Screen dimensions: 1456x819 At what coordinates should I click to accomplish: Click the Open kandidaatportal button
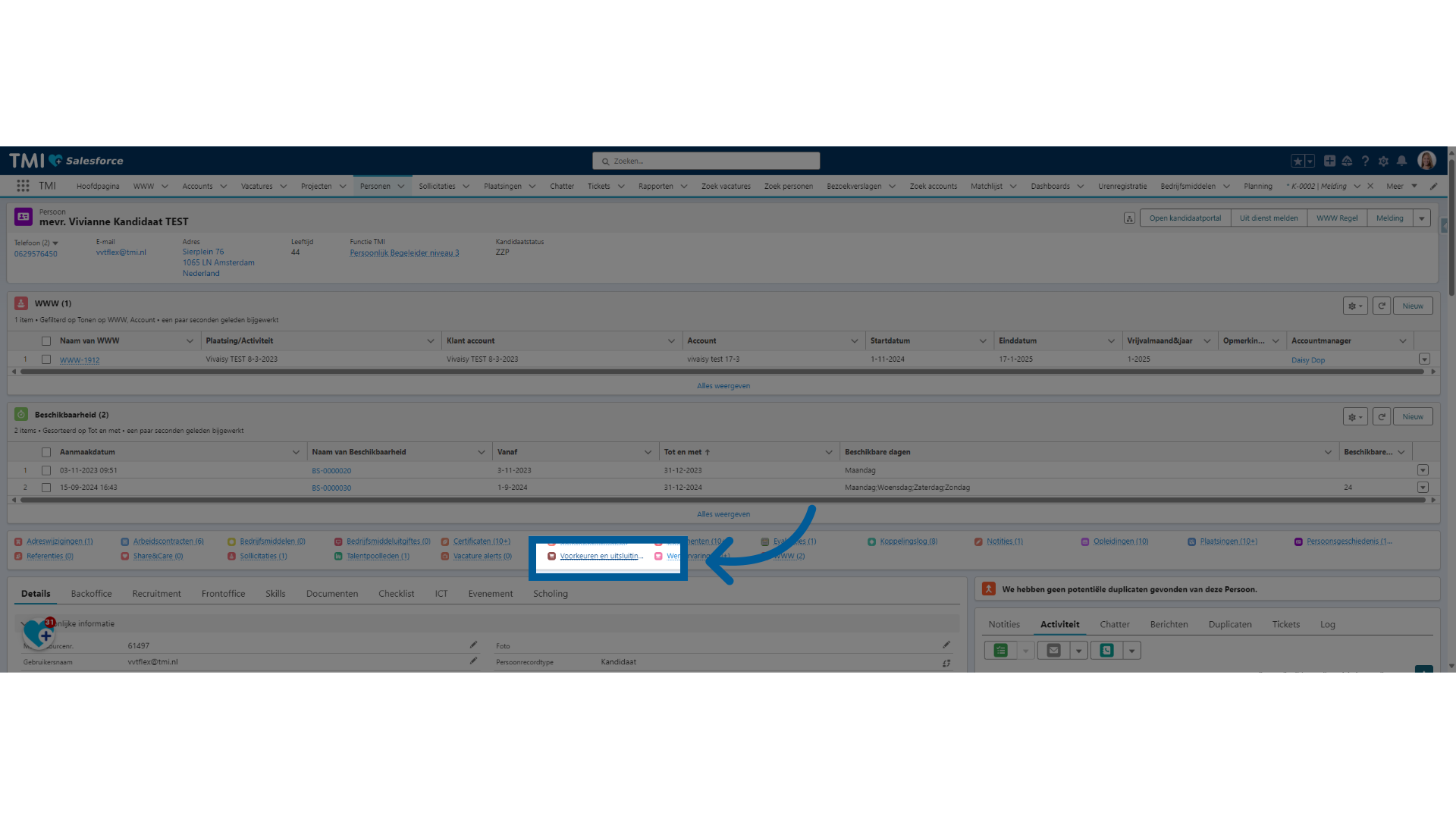click(1185, 218)
